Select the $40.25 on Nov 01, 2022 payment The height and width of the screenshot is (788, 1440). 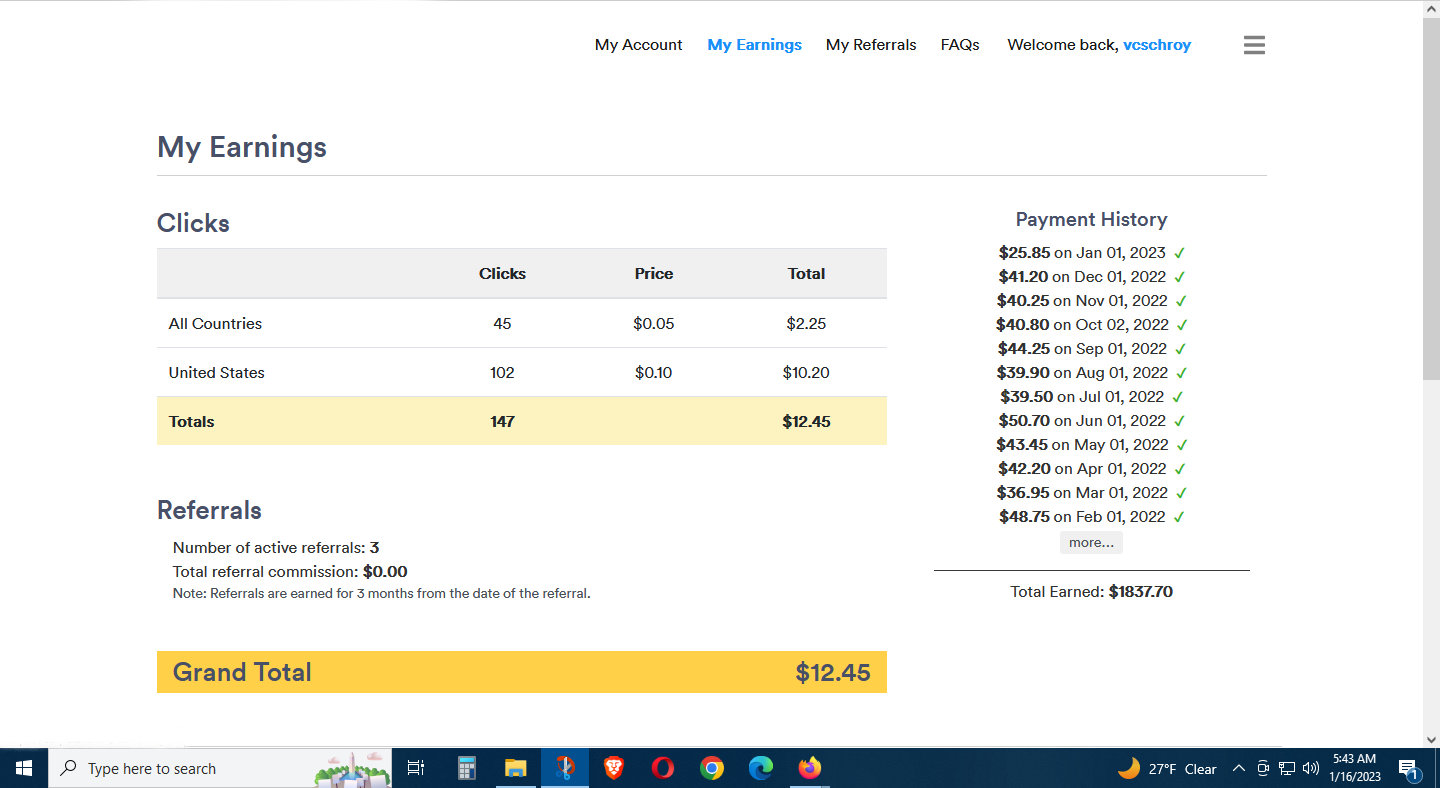pos(1091,301)
